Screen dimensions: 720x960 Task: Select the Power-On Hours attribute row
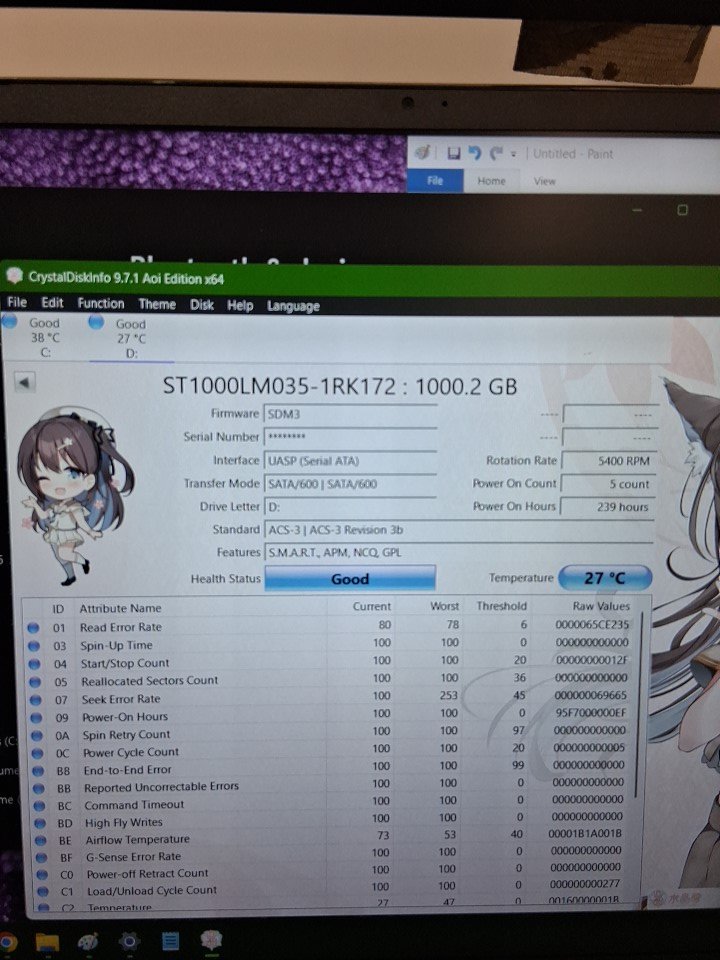334,714
